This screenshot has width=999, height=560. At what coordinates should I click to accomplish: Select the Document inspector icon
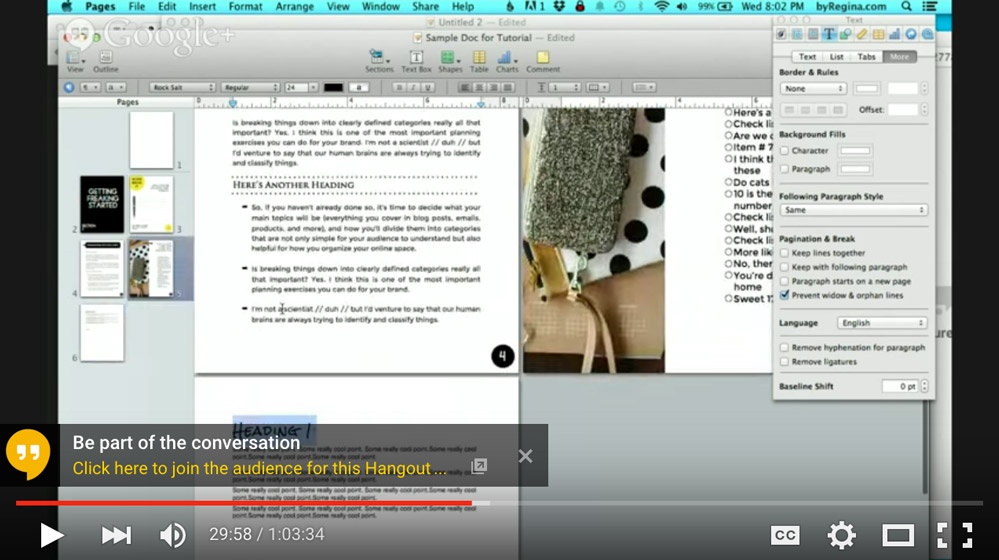pos(781,34)
